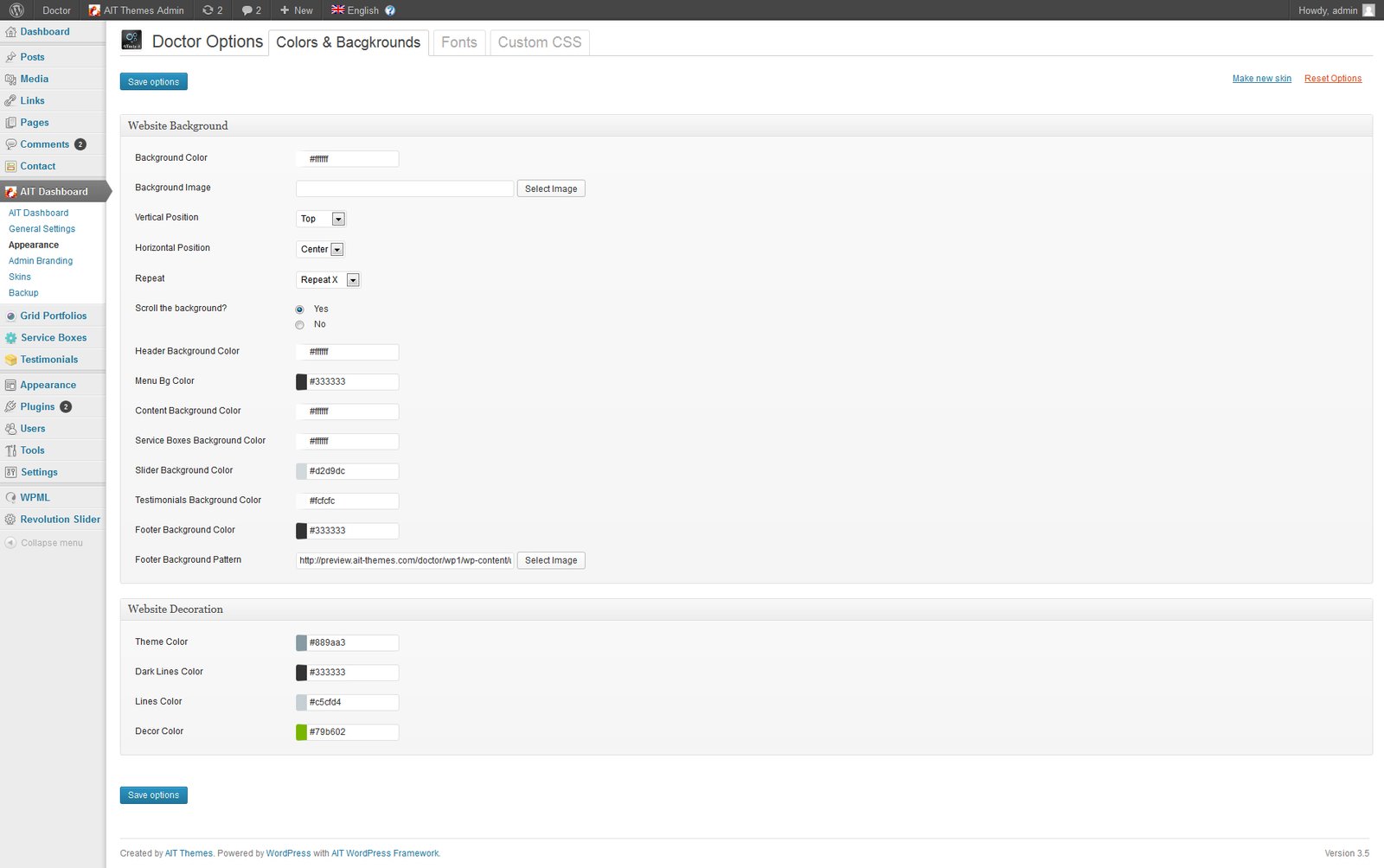The image size is (1384, 868).
Task: Select Yes for scroll the background
Action: coord(300,310)
